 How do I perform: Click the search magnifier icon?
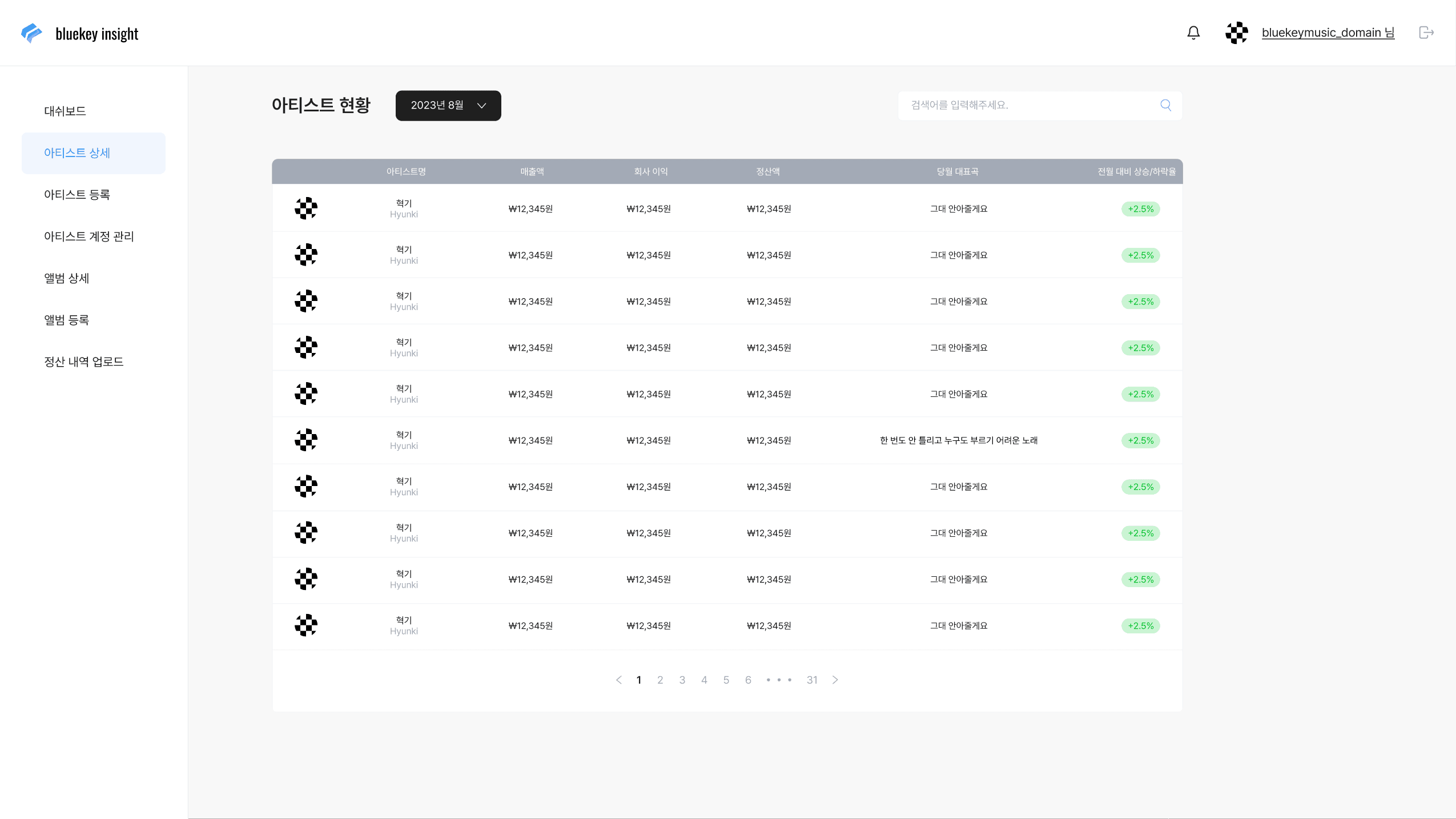point(1166,105)
